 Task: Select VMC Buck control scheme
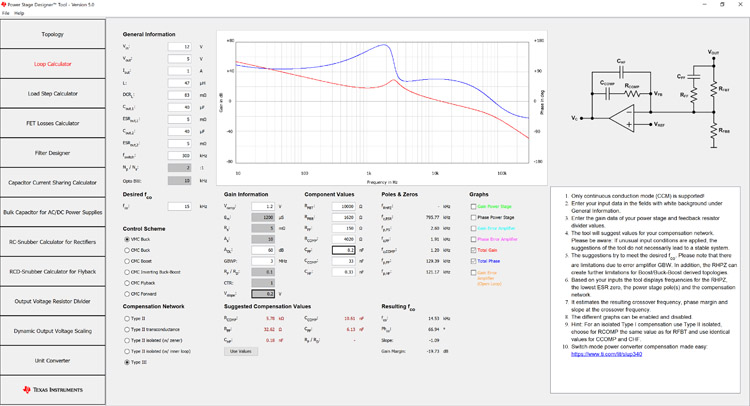[x=127, y=239]
